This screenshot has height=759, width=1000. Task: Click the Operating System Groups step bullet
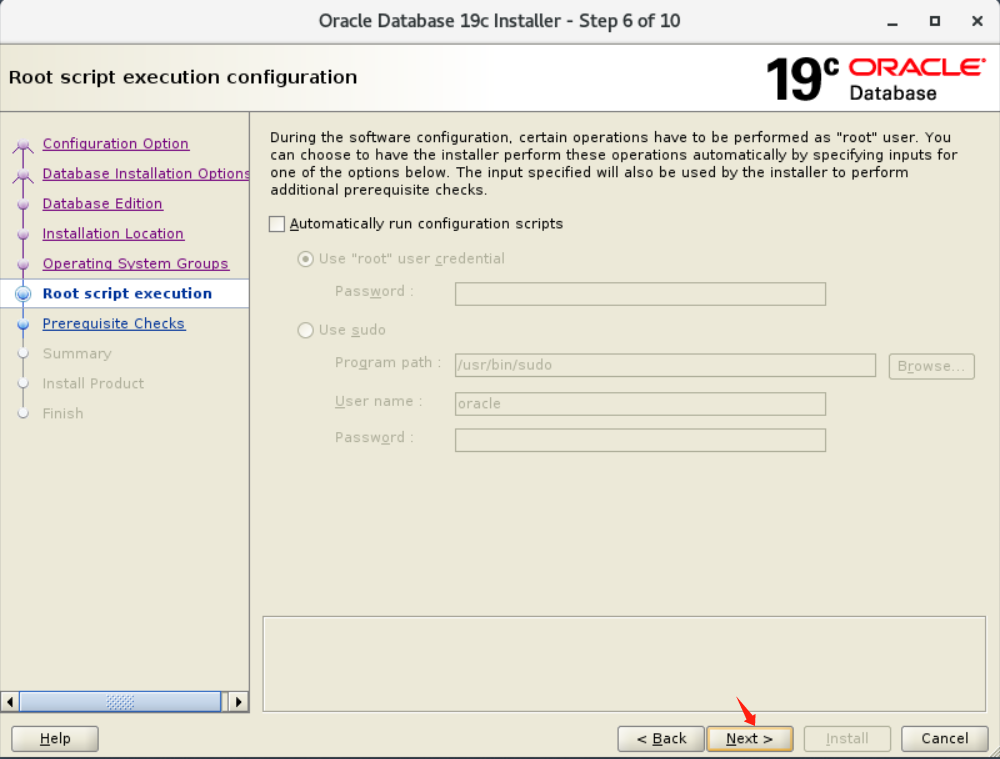(x=23, y=265)
